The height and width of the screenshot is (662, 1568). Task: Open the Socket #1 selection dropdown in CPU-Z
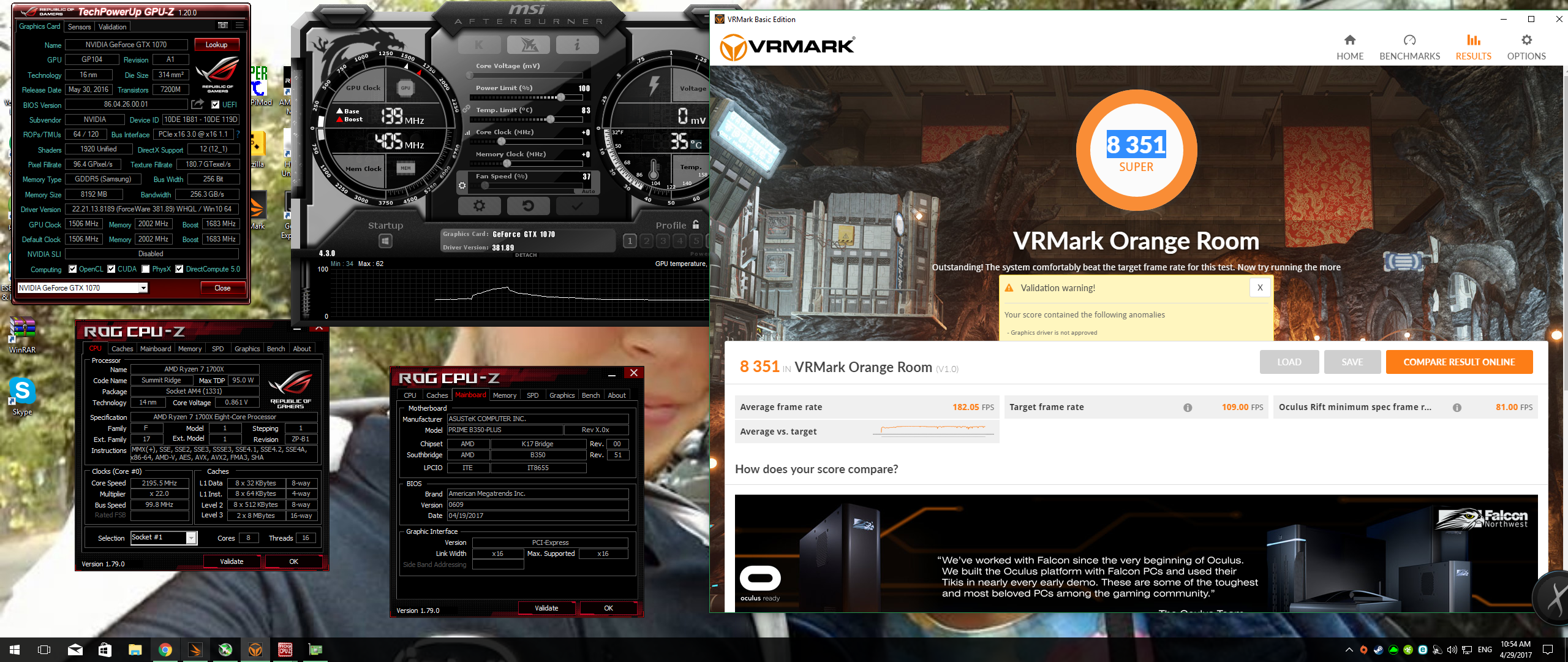point(191,538)
